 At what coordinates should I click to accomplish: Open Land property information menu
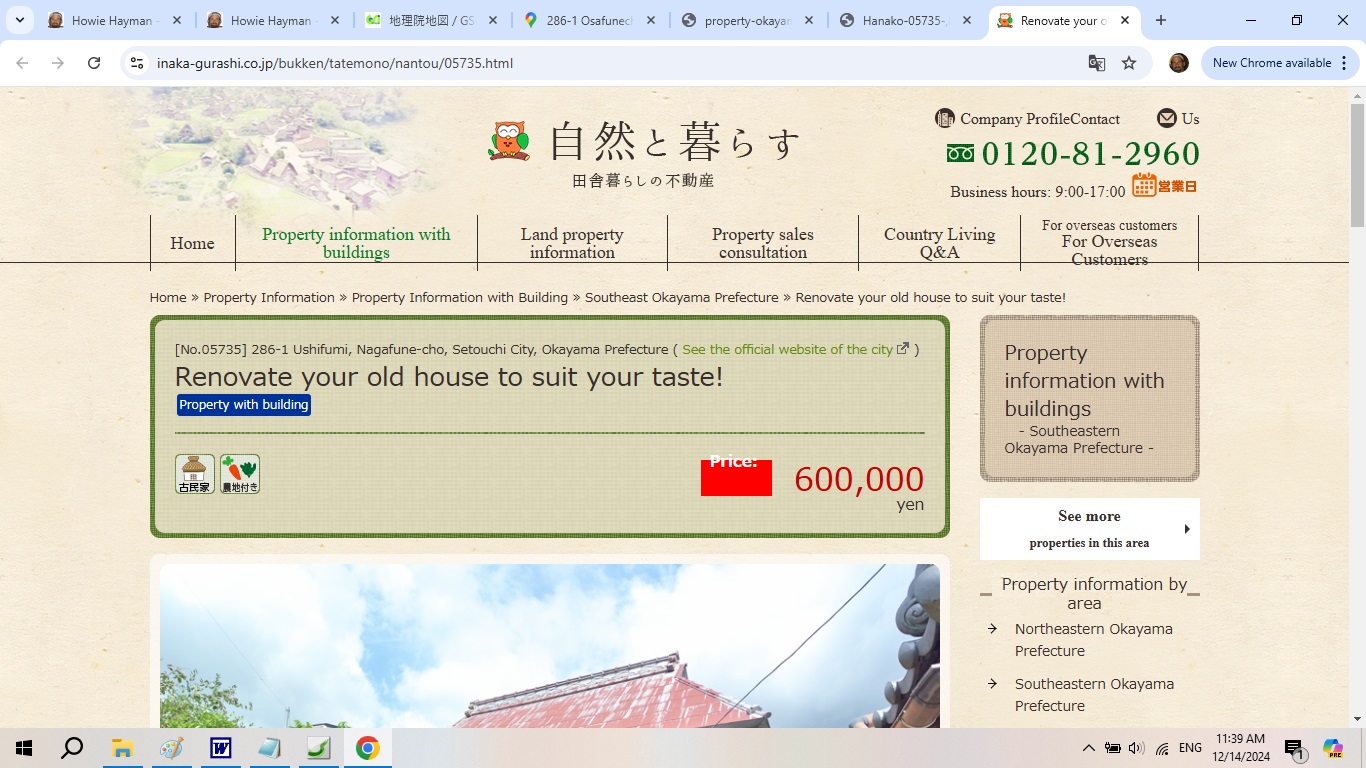point(572,243)
